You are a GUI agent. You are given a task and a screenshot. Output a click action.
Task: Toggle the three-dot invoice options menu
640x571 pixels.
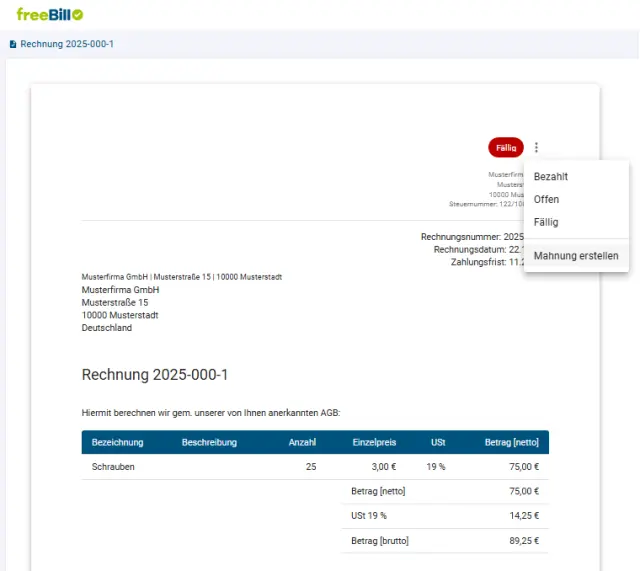(536, 147)
